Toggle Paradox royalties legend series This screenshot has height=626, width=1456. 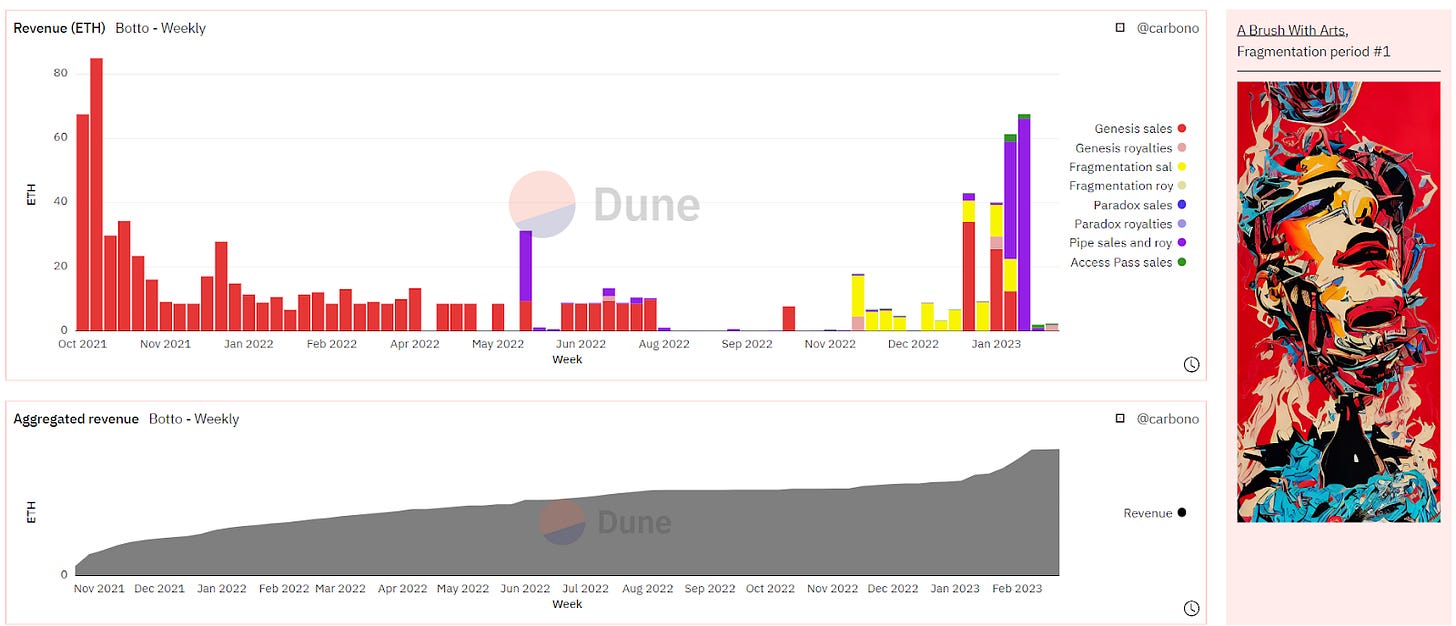pyautogui.click(x=1130, y=224)
